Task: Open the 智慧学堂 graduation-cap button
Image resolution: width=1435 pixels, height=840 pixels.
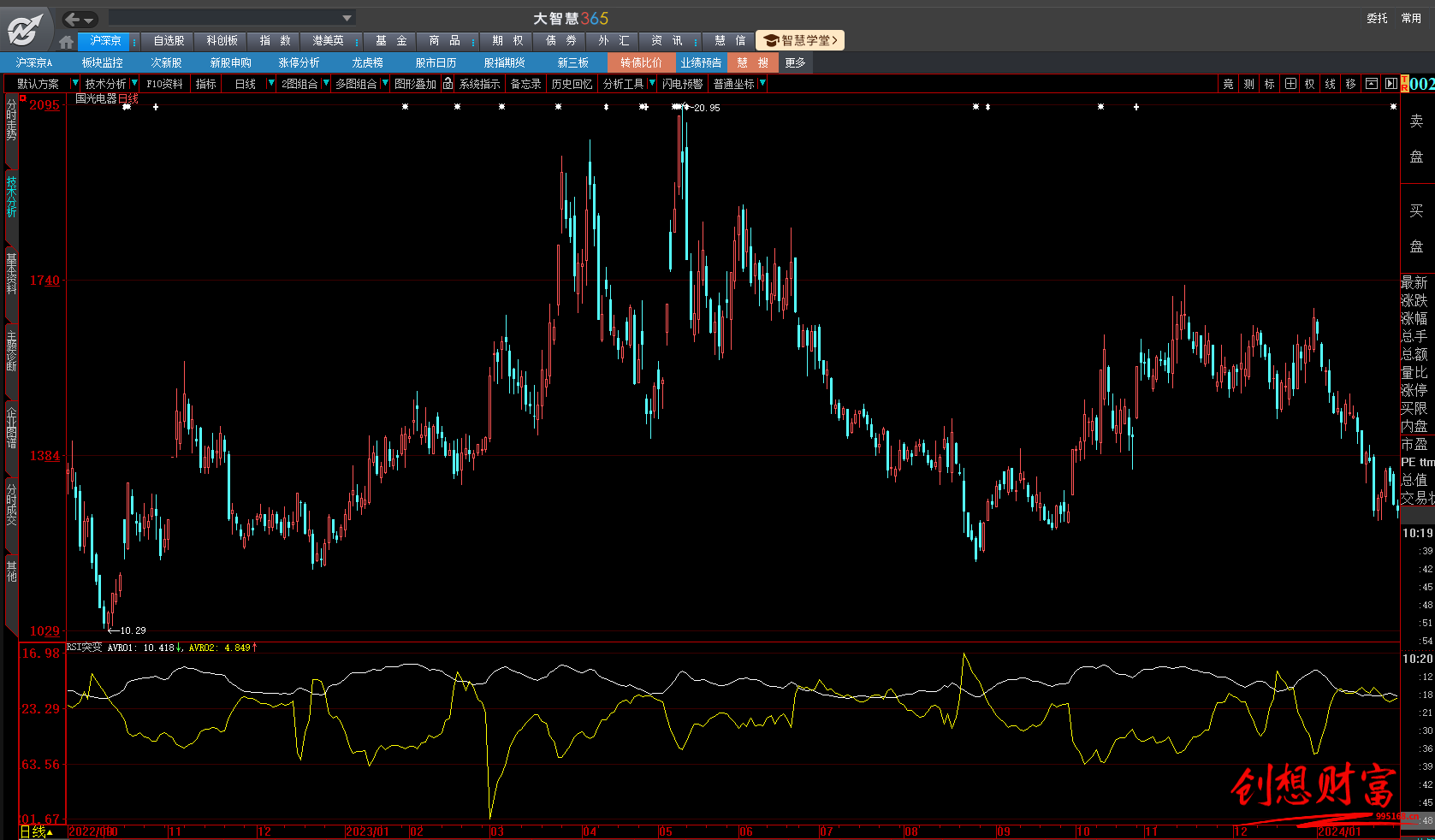Action: pos(800,40)
